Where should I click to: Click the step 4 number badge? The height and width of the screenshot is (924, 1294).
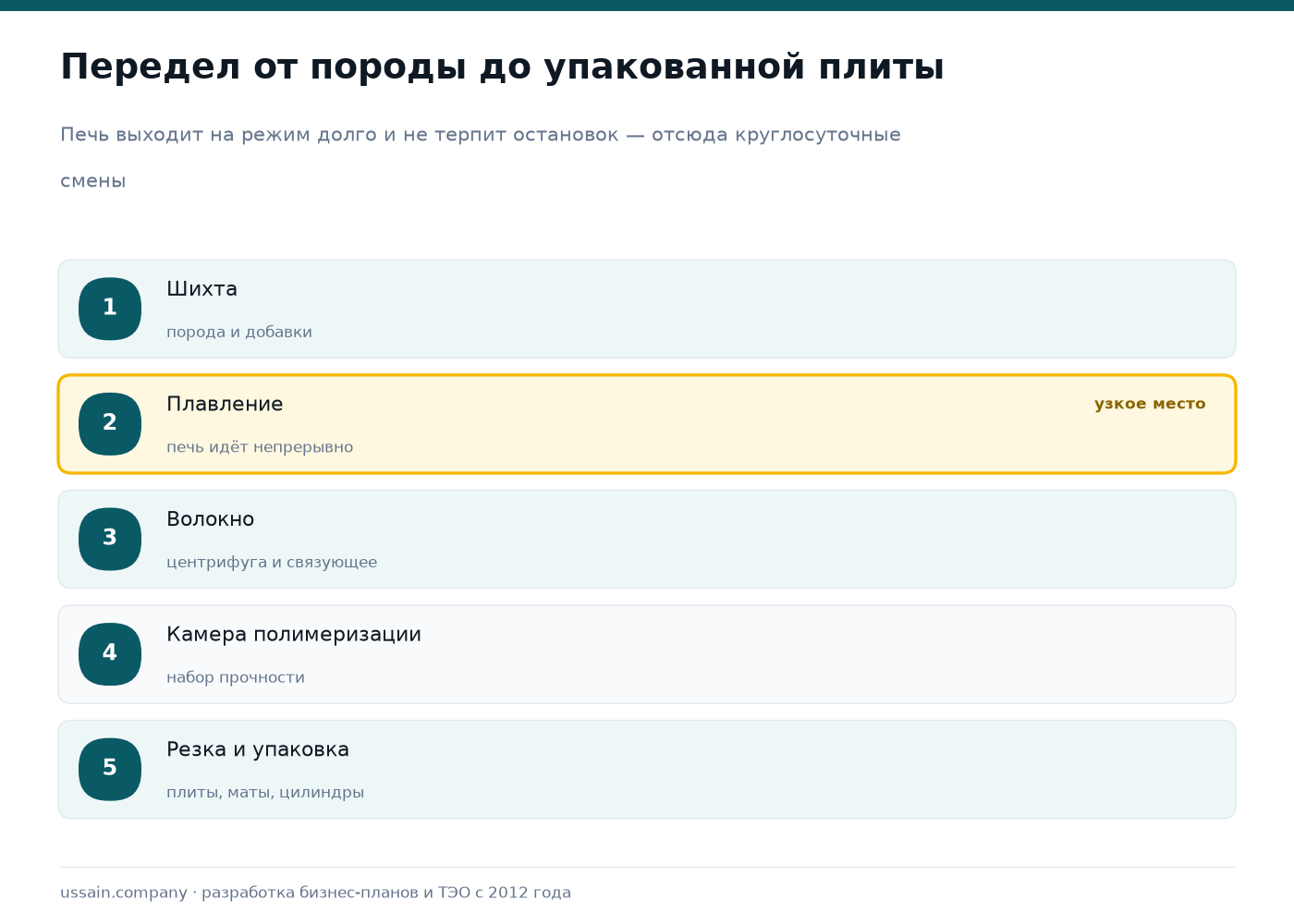coord(110,654)
